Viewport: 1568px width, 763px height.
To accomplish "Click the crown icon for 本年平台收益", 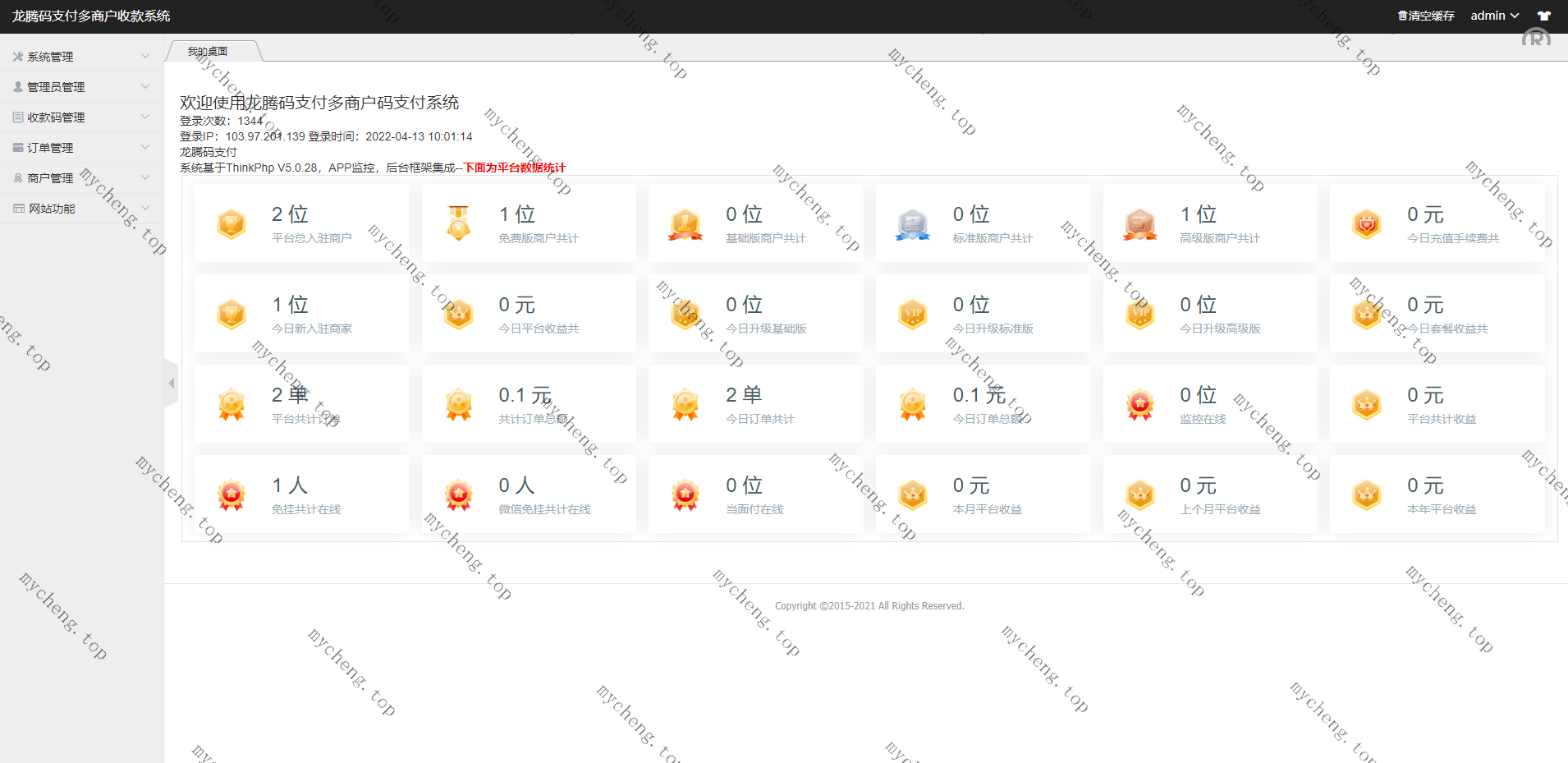I will coord(1367,494).
